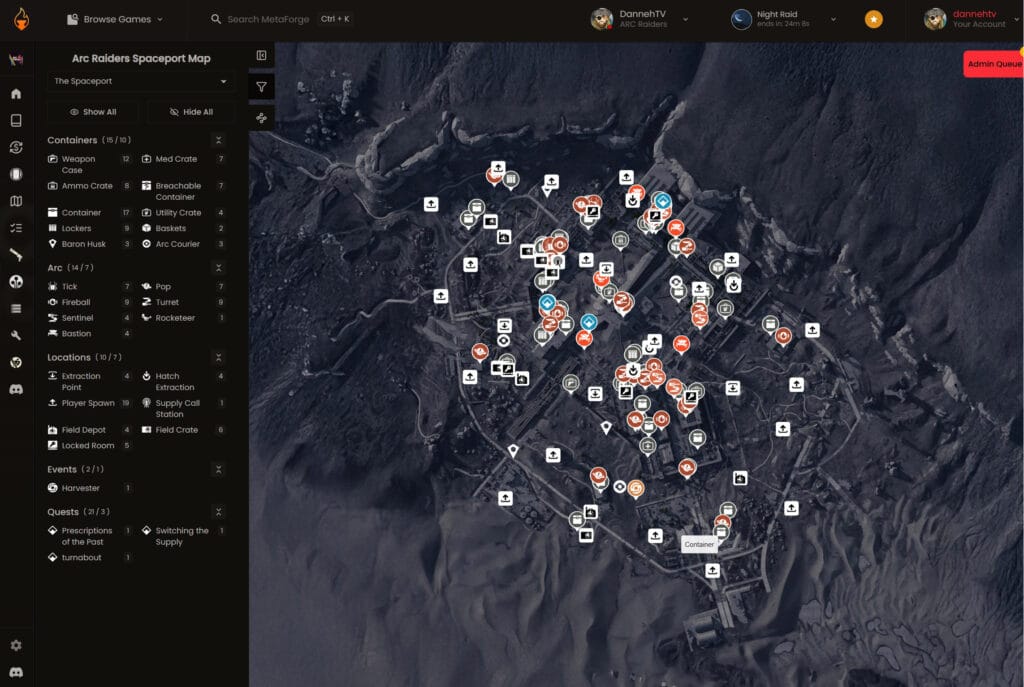Open The Spaceport map selection dropdown
This screenshot has height=687, width=1024.
[139, 81]
